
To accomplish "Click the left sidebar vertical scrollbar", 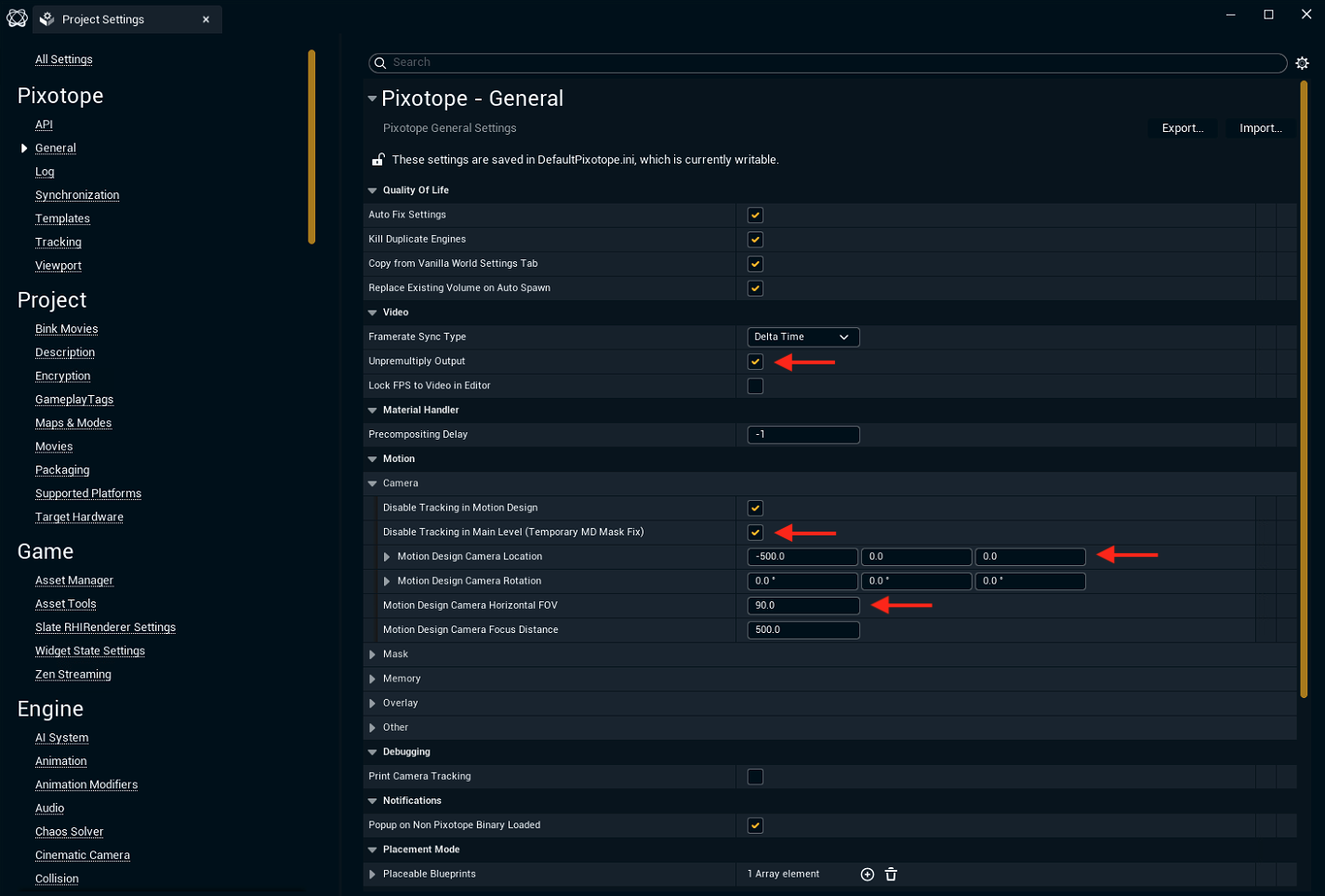I will click(x=311, y=147).
